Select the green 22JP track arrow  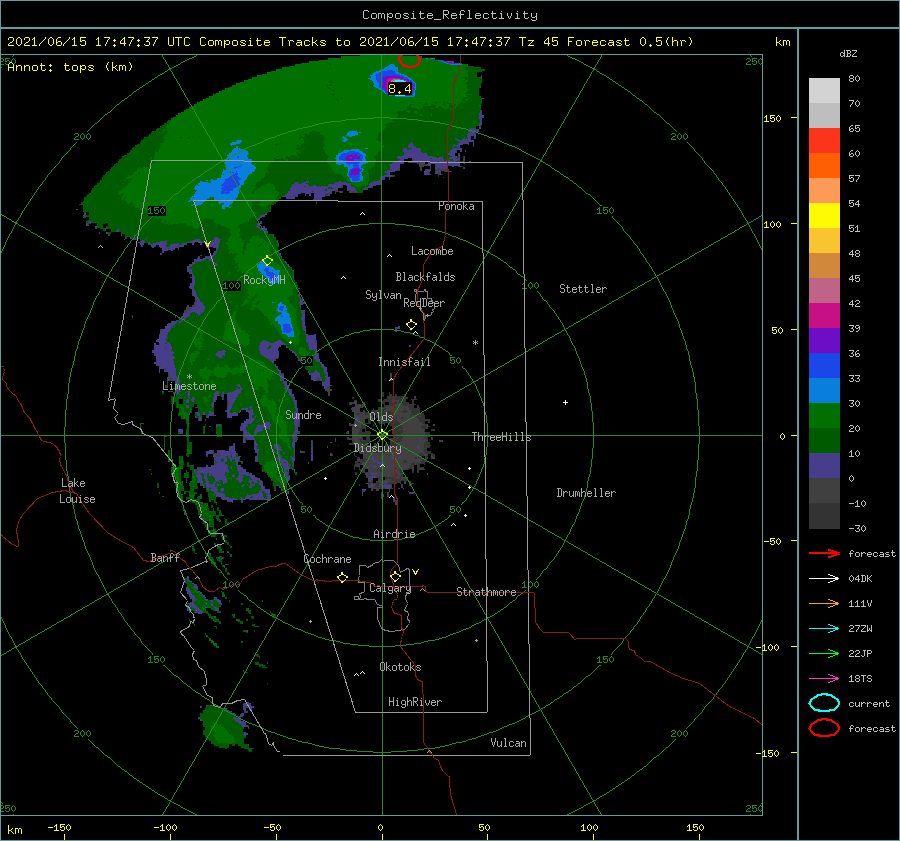tap(824, 653)
